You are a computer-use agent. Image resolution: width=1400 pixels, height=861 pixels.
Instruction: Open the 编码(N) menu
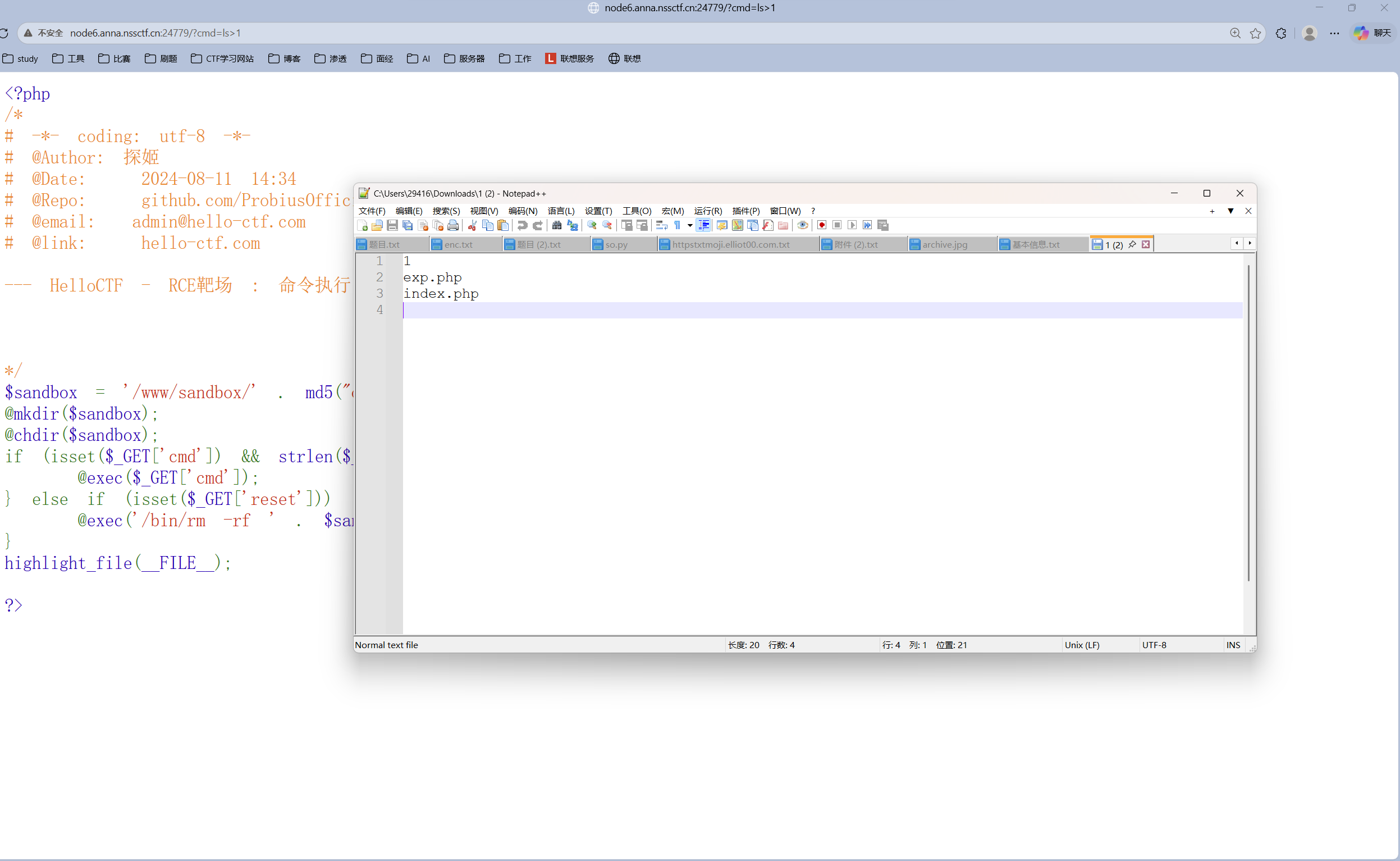pos(523,211)
